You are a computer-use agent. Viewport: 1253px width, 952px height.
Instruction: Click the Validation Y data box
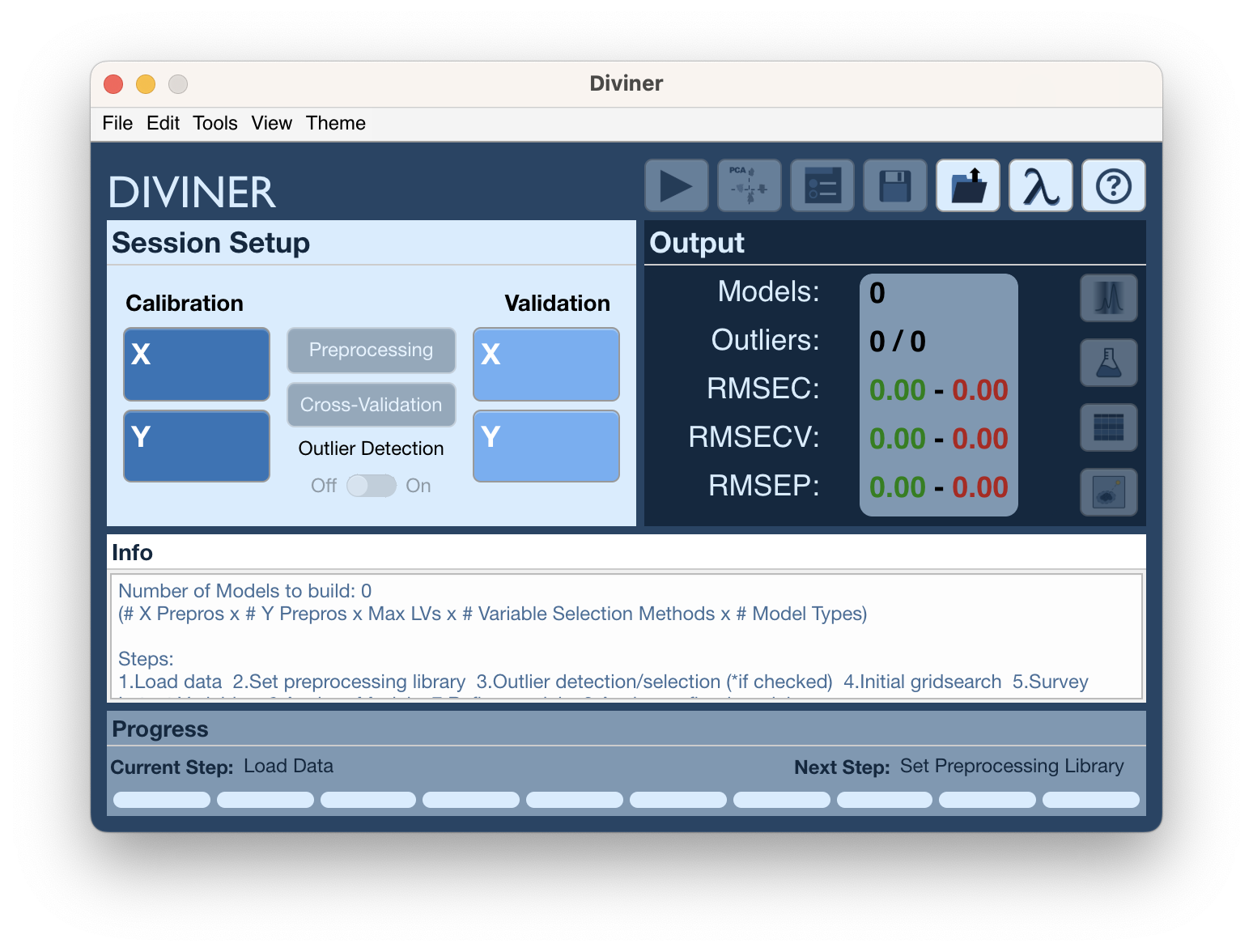click(x=546, y=446)
